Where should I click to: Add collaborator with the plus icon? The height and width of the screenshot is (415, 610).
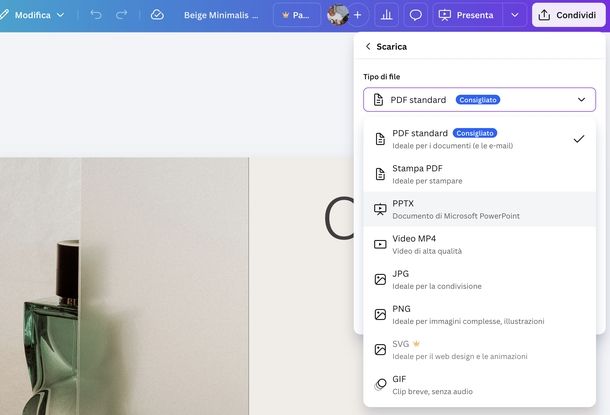click(x=358, y=15)
